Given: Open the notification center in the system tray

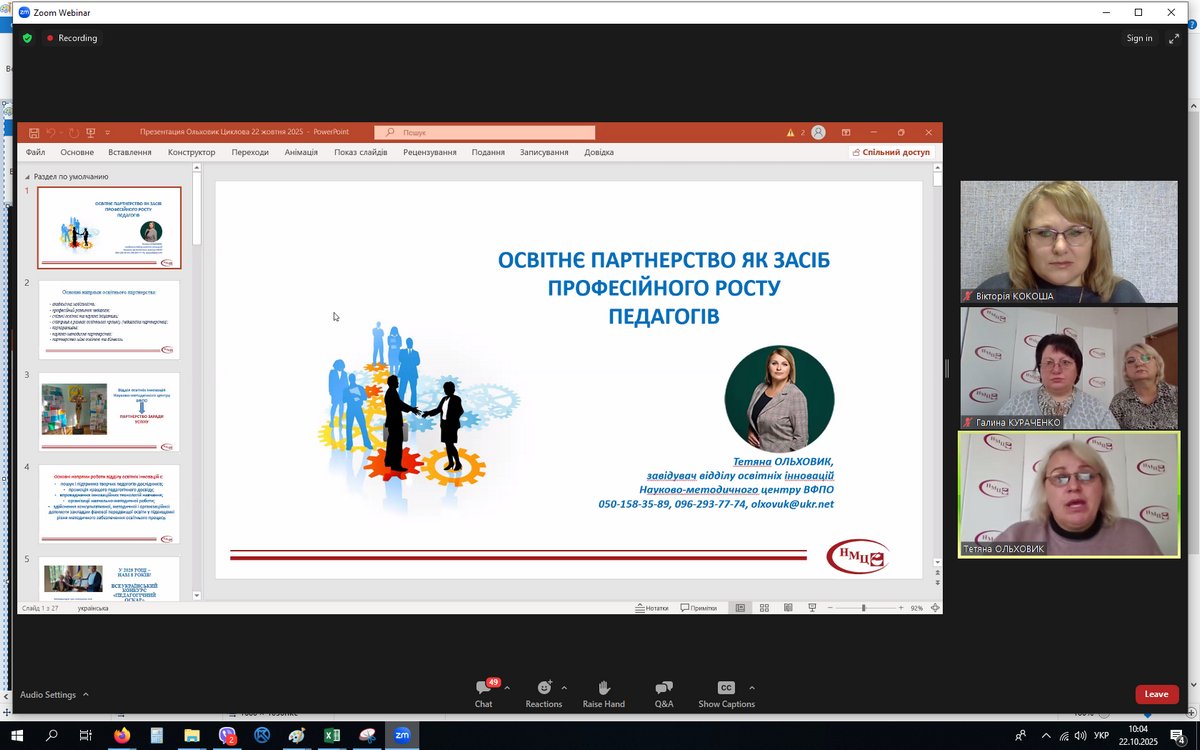Looking at the screenshot, I should coord(1177,735).
